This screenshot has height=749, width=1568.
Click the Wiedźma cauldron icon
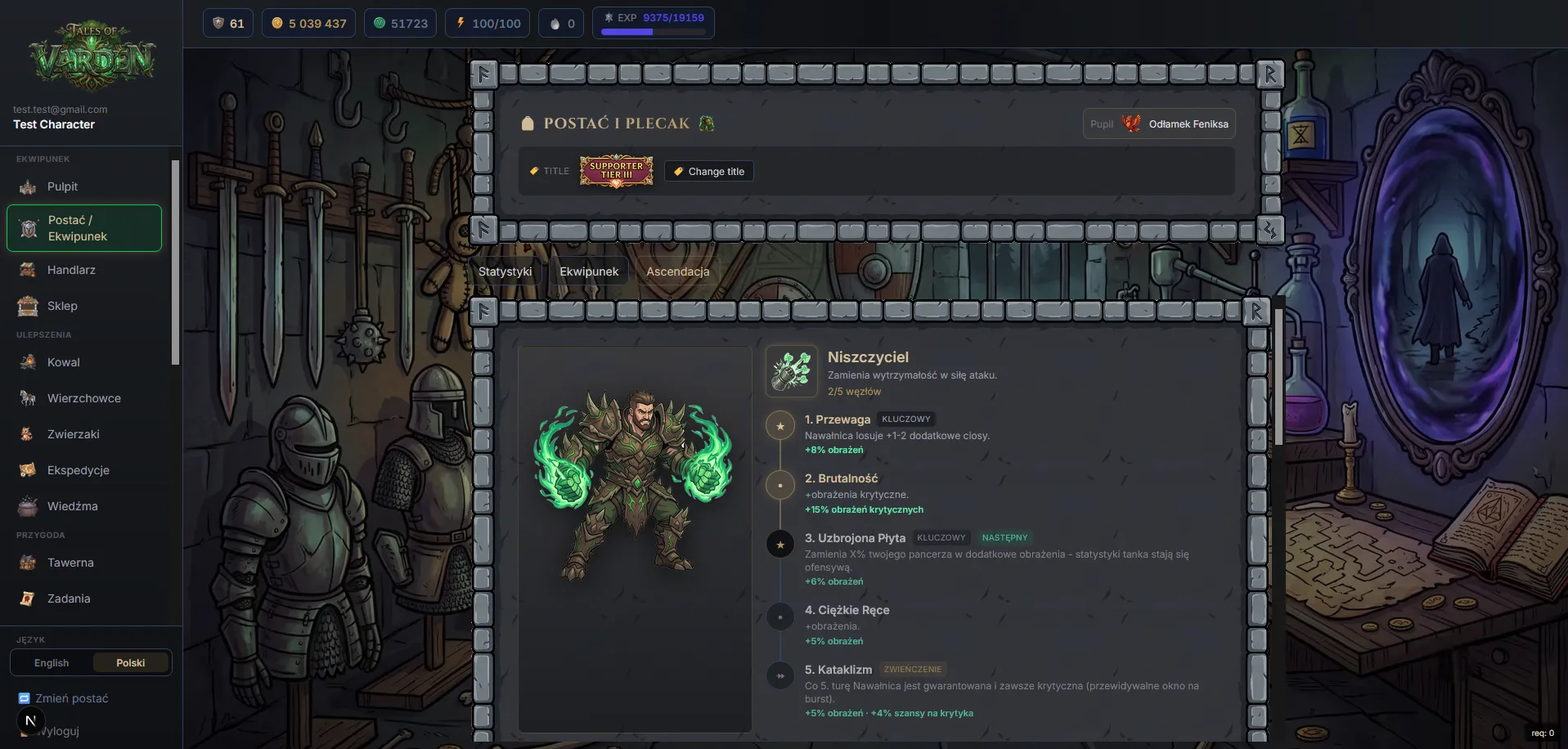coord(28,506)
